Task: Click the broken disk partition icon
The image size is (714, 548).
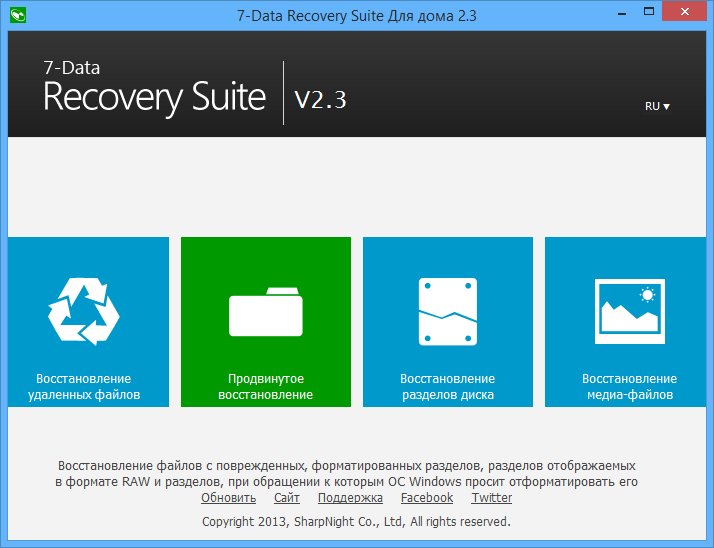Action: [x=448, y=312]
